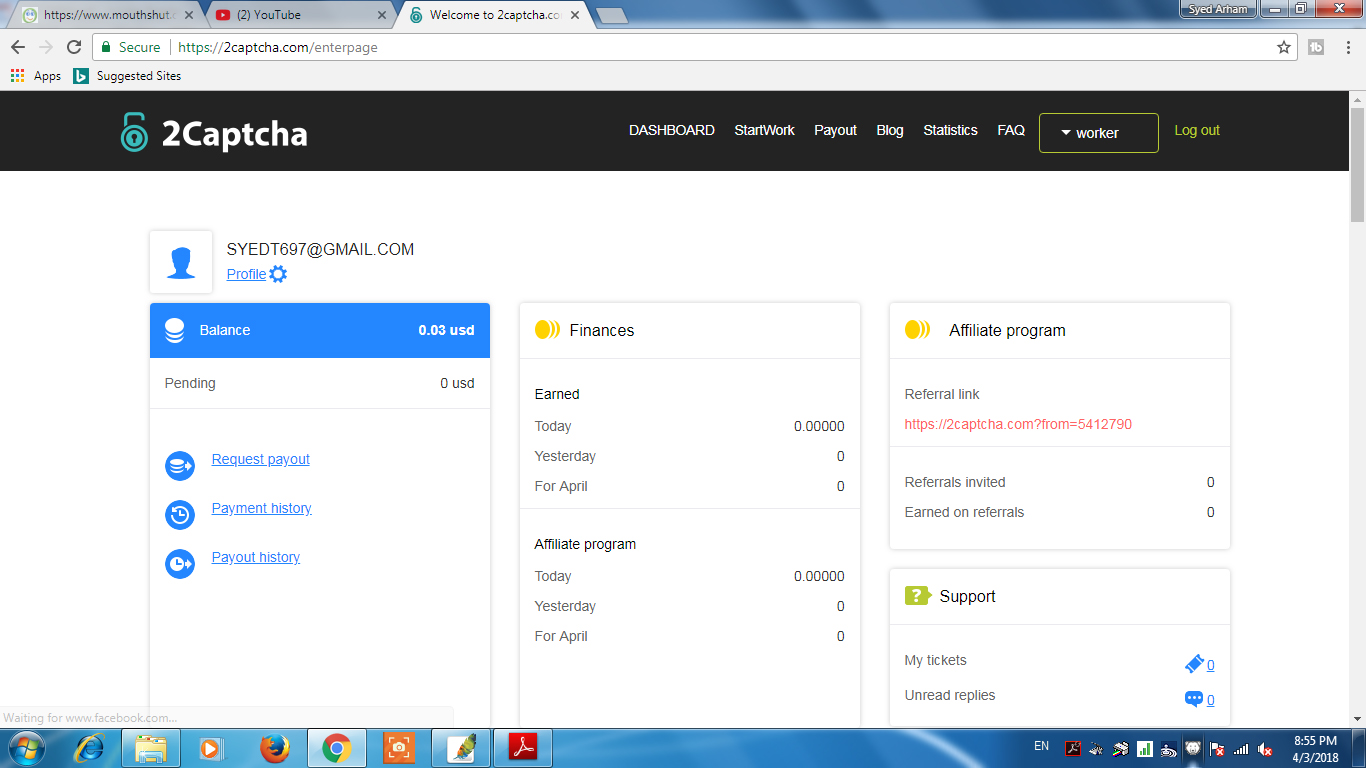Click the Payment history clock icon
1366x768 pixels.
coord(180,515)
